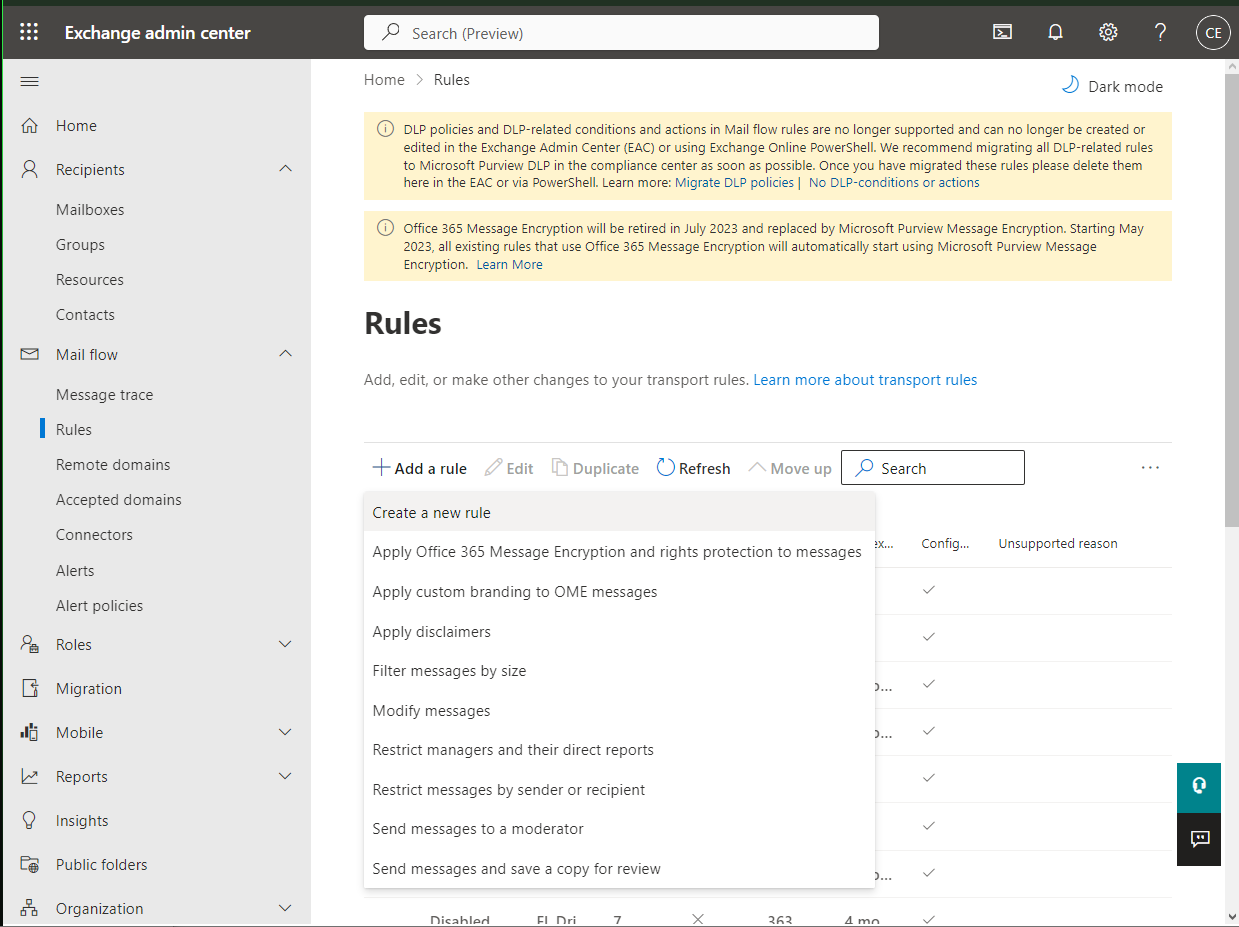Open Accepted domains in sidebar

point(119,499)
